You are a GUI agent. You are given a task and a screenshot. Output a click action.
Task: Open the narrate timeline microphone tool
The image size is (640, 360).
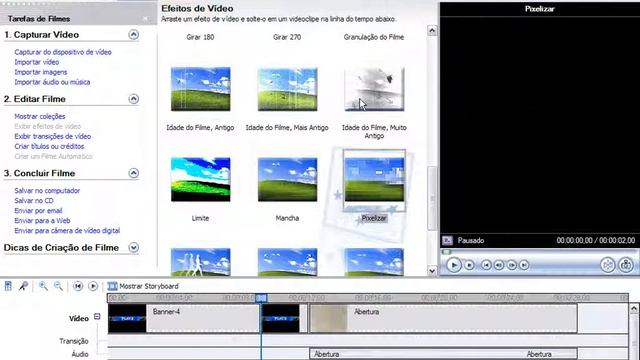(x=23, y=286)
